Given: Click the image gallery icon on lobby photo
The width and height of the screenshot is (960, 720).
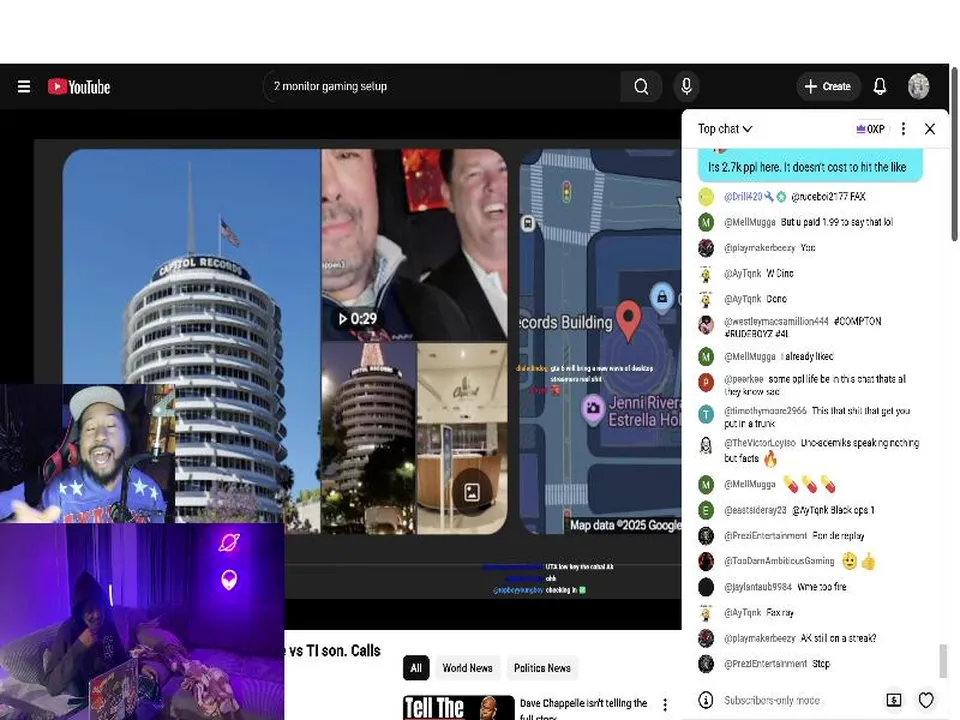Looking at the screenshot, I should pos(471,492).
